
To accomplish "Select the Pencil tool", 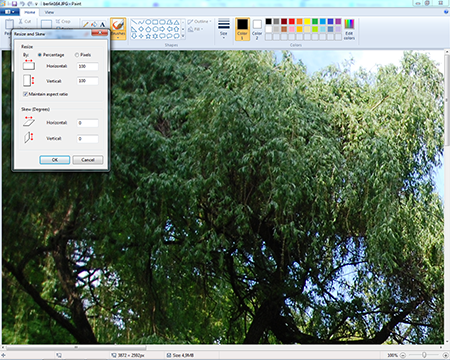I will pos(86,24).
